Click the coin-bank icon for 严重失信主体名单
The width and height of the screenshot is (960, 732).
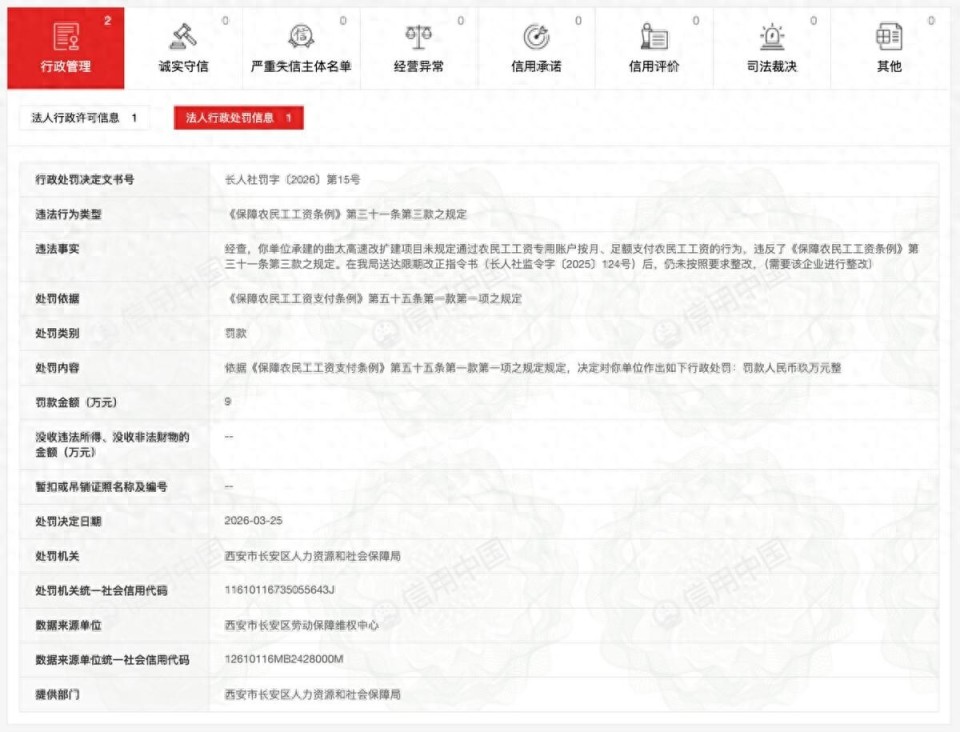[301, 35]
